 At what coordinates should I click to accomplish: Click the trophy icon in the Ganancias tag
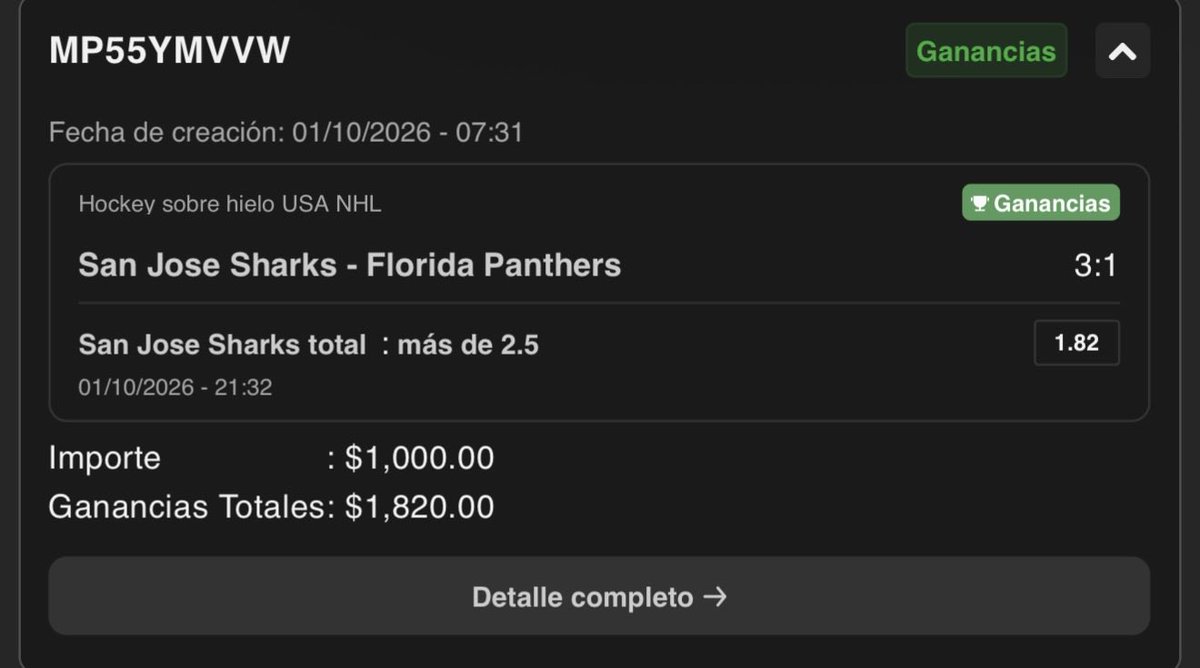979,203
